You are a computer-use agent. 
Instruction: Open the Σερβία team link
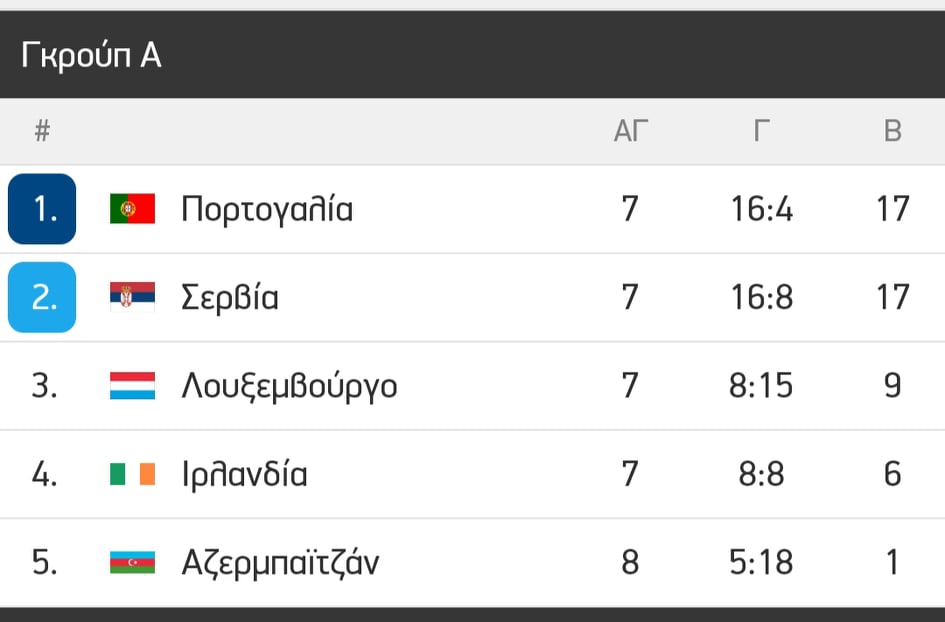230,298
